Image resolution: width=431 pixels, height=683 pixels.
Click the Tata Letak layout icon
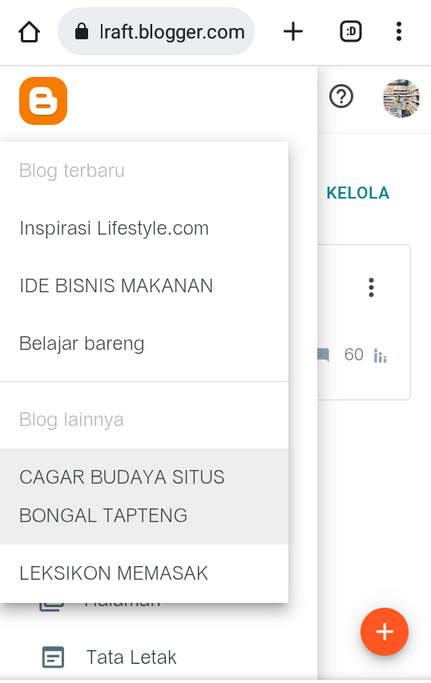pyautogui.click(x=53, y=657)
